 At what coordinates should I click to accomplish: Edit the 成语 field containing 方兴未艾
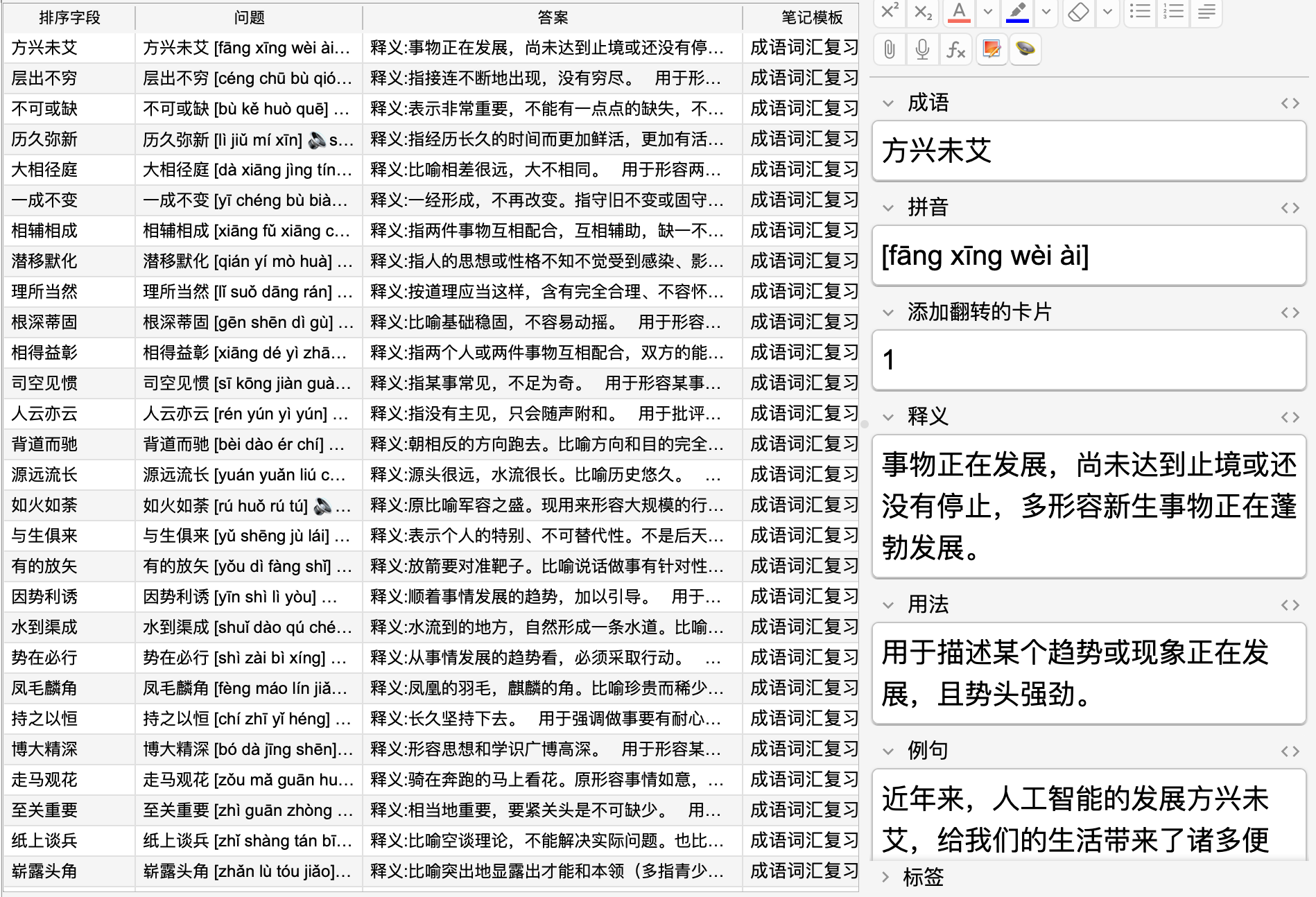click(1089, 150)
